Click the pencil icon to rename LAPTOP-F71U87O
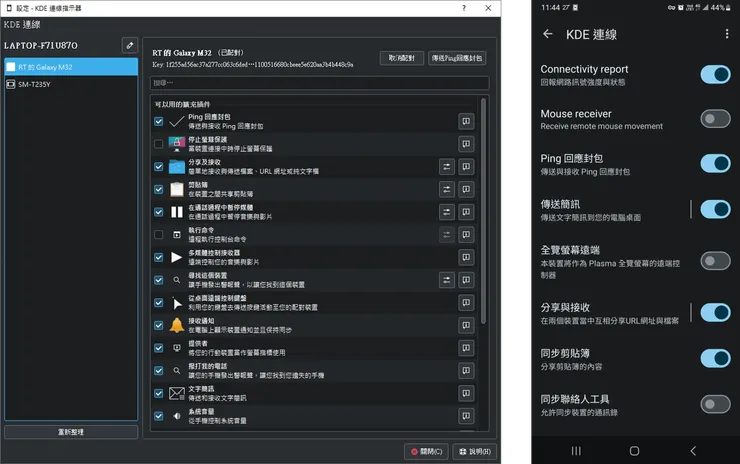Viewport: 740px width, 464px height. [130, 45]
